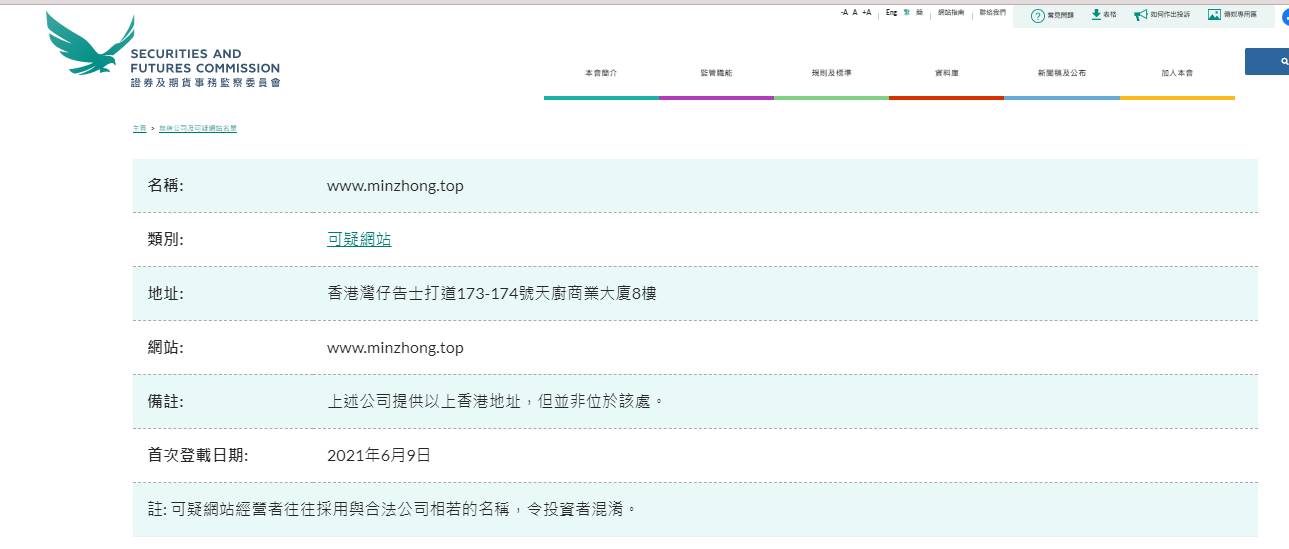
Task: Expand the 監管職能 navigation menu
Action: pos(716,74)
